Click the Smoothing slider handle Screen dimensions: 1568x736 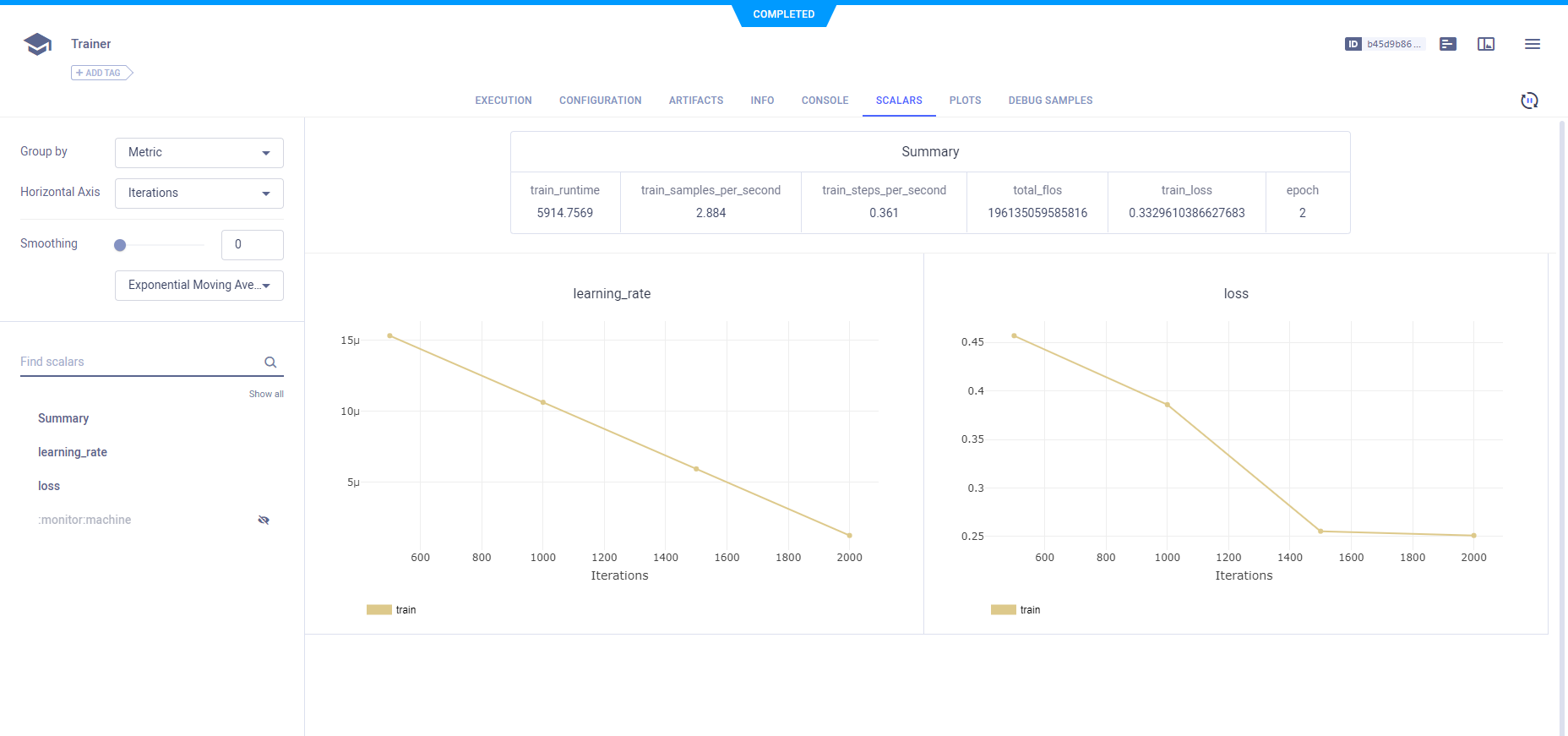pyautogui.click(x=120, y=245)
